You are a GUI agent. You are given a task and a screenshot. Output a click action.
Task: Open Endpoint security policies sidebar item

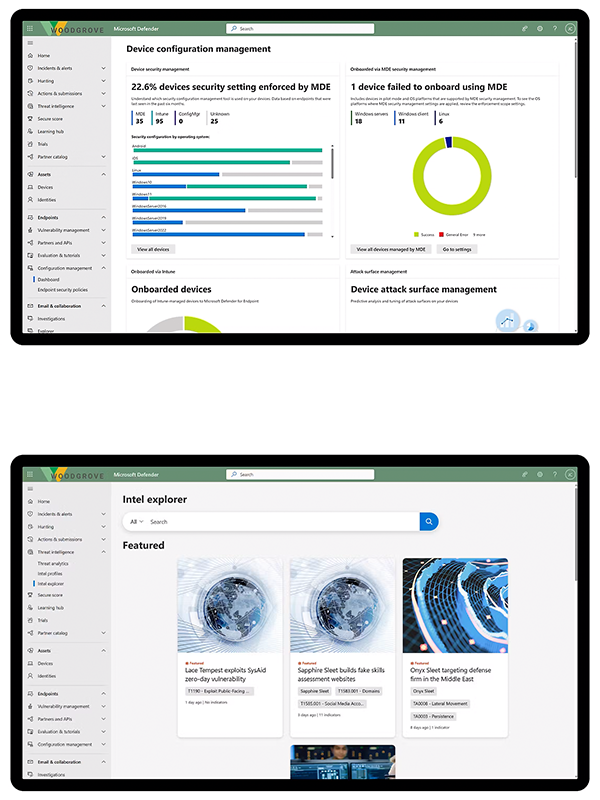point(62,290)
